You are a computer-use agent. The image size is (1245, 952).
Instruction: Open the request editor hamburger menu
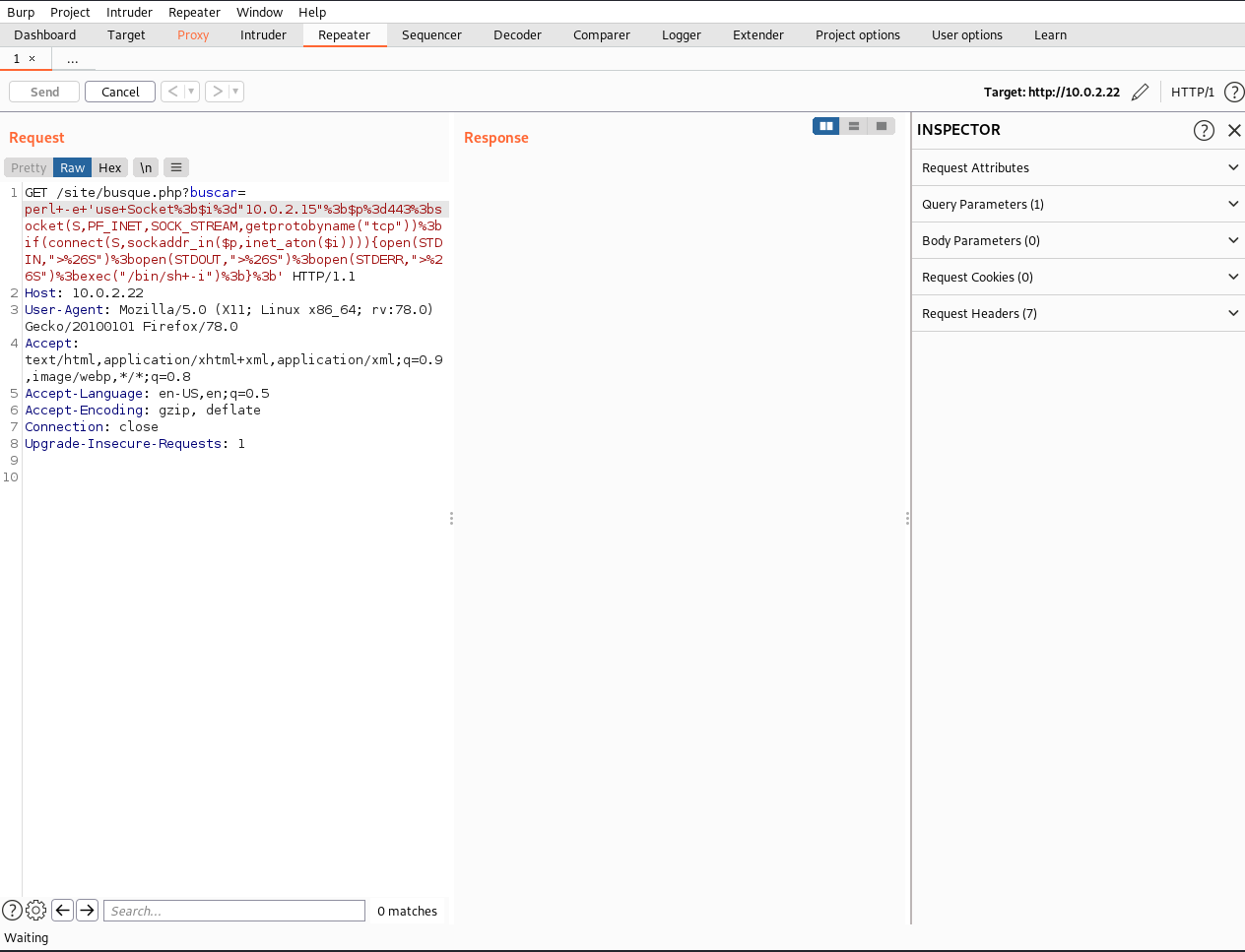pyautogui.click(x=176, y=167)
